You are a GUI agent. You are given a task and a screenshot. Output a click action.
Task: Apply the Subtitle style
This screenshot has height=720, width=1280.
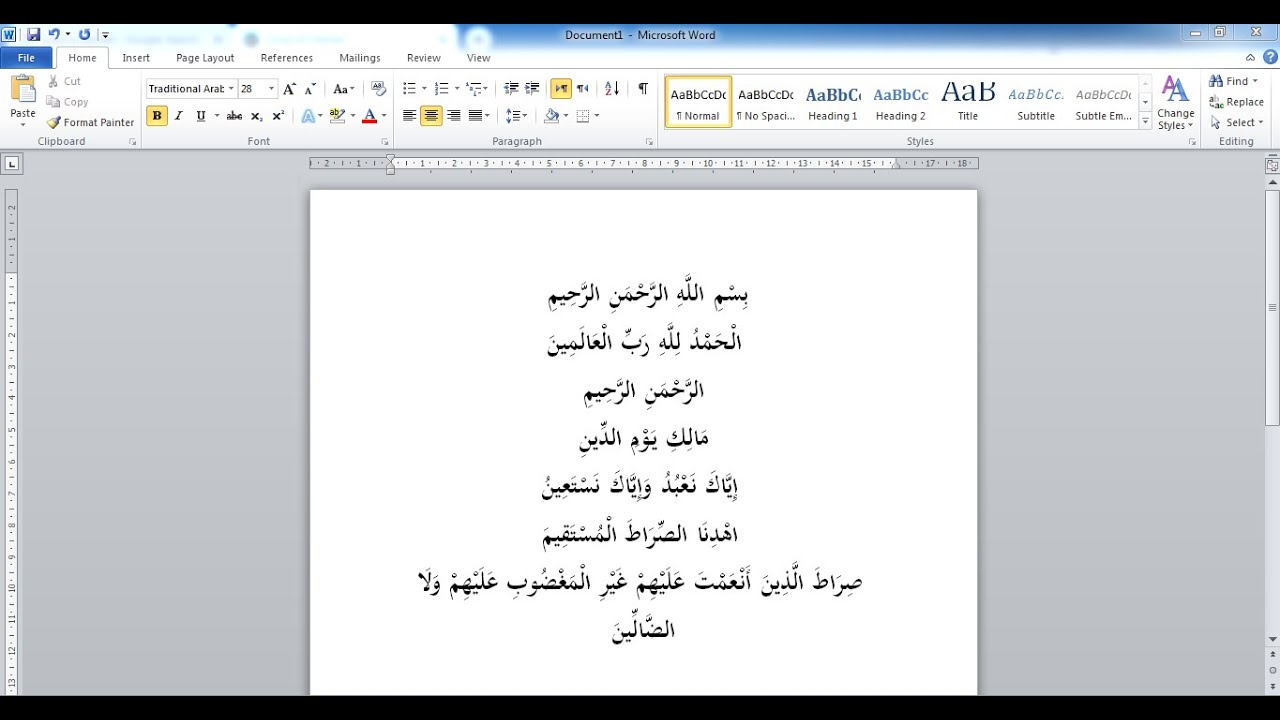pyautogui.click(x=1036, y=102)
